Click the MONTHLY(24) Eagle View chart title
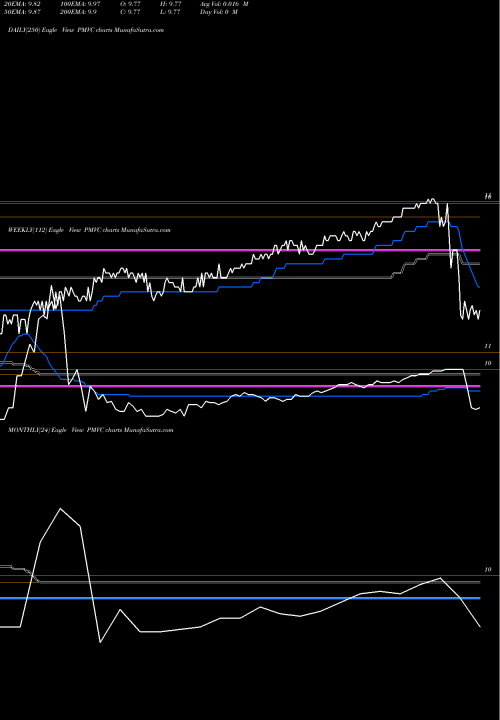500x720 pixels. point(90,430)
